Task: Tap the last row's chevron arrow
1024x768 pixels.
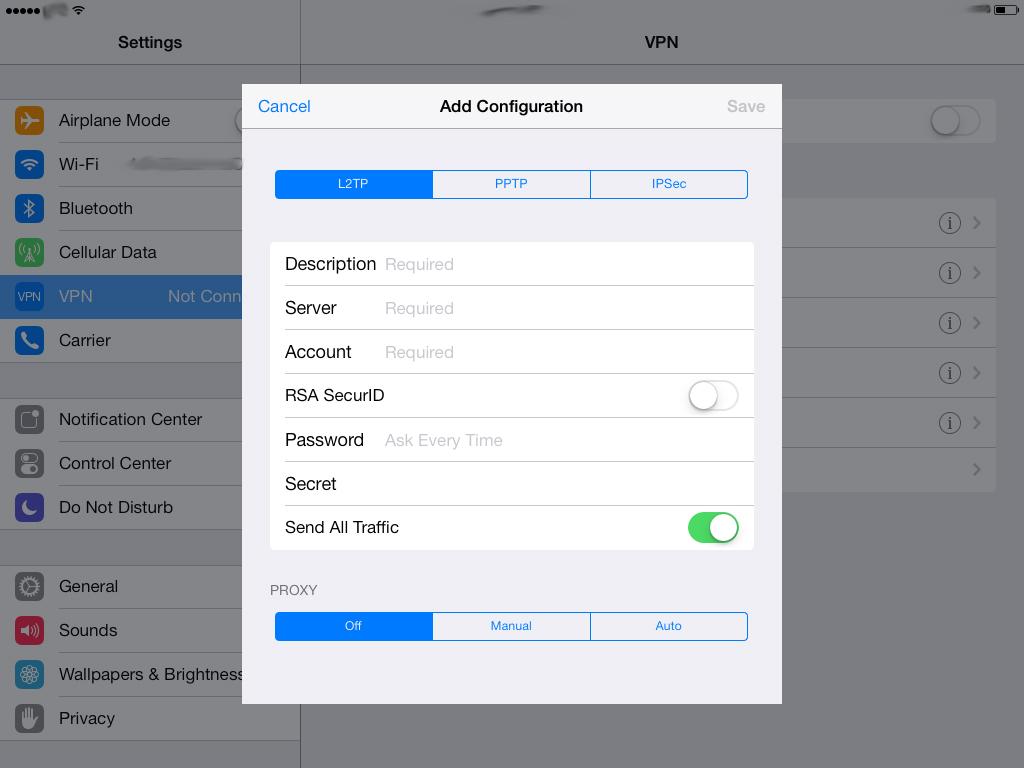Action: 976,470
